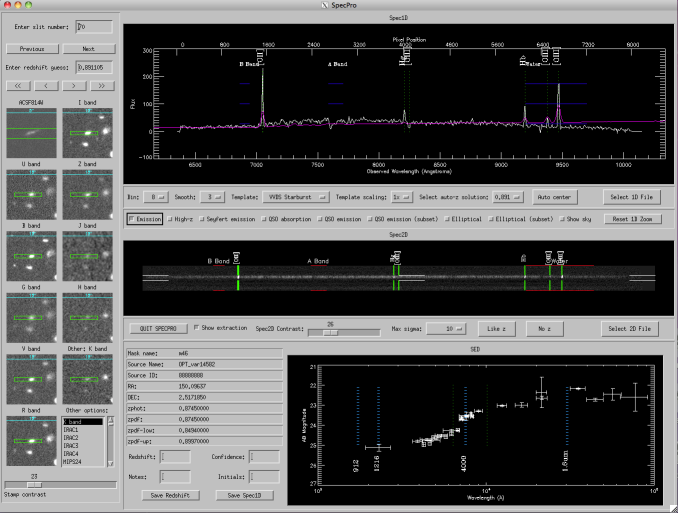Click the >> fast-forward arrow button
The image size is (678, 513).
coord(104,87)
